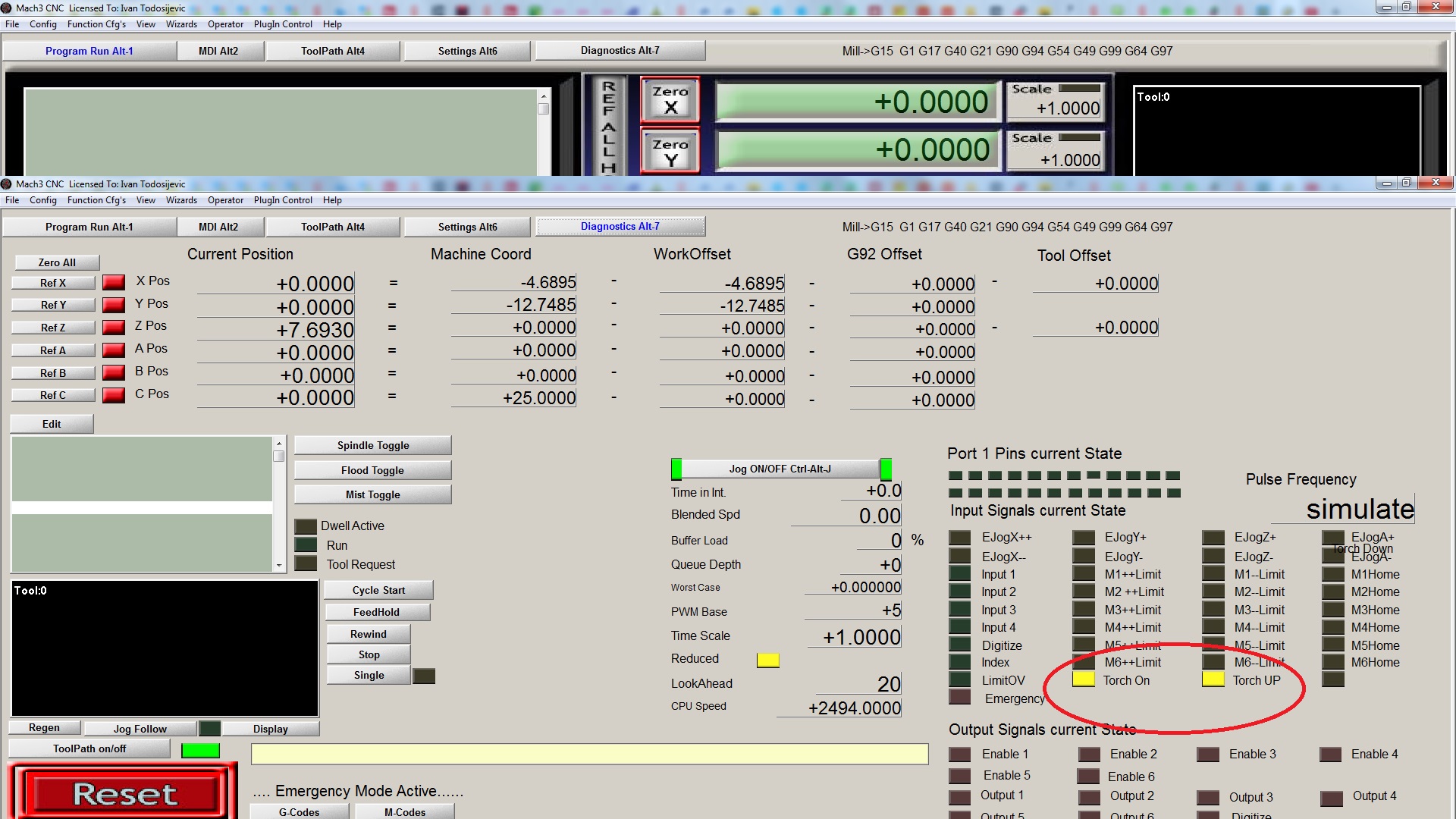The width and height of the screenshot is (1456, 819).
Task: Switch to the Settings Alt6 tab
Action: tap(467, 227)
